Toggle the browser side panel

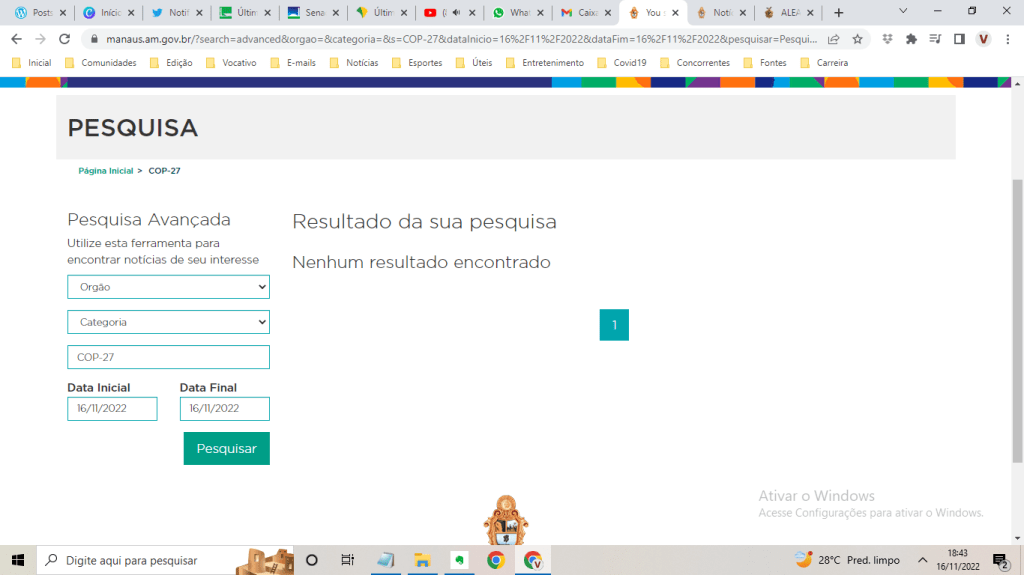pos(959,39)
